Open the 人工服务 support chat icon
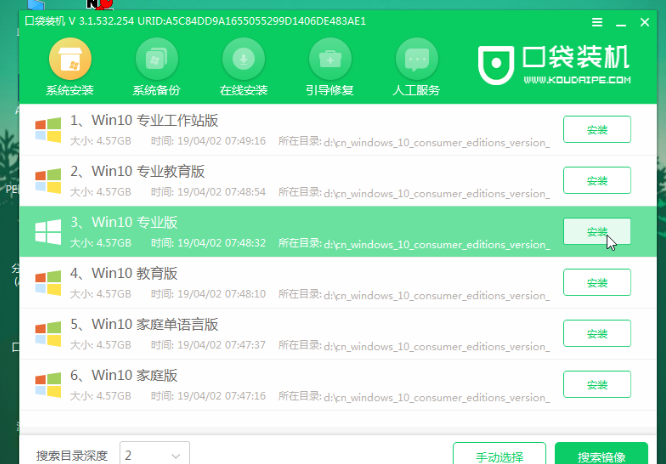666x464 pixels. [417, 59]
